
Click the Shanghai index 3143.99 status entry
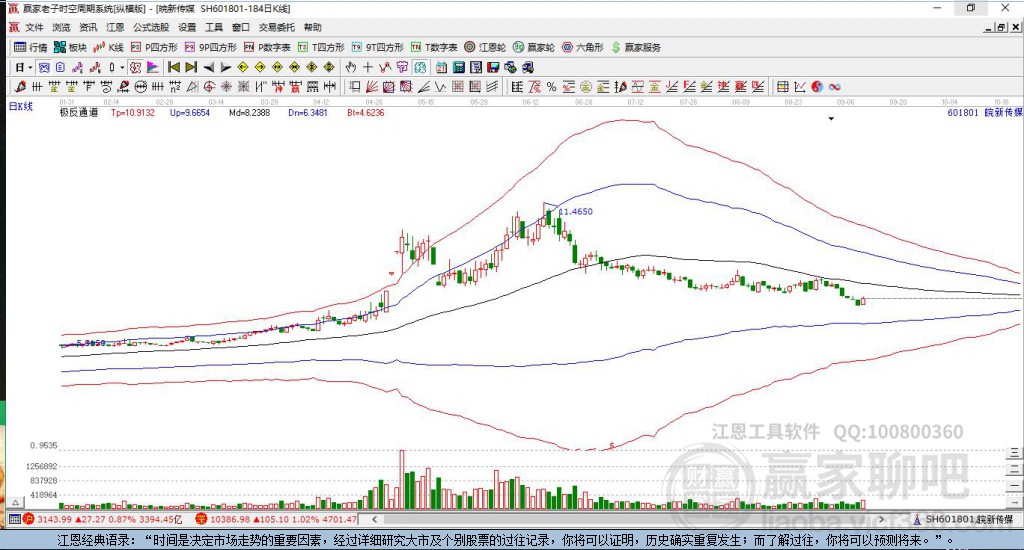[x=103, y=519]
